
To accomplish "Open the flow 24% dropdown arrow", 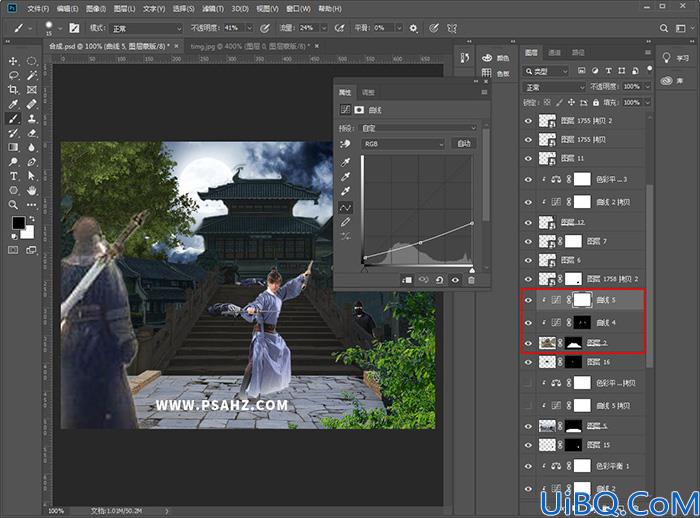I will pos(324,28).
